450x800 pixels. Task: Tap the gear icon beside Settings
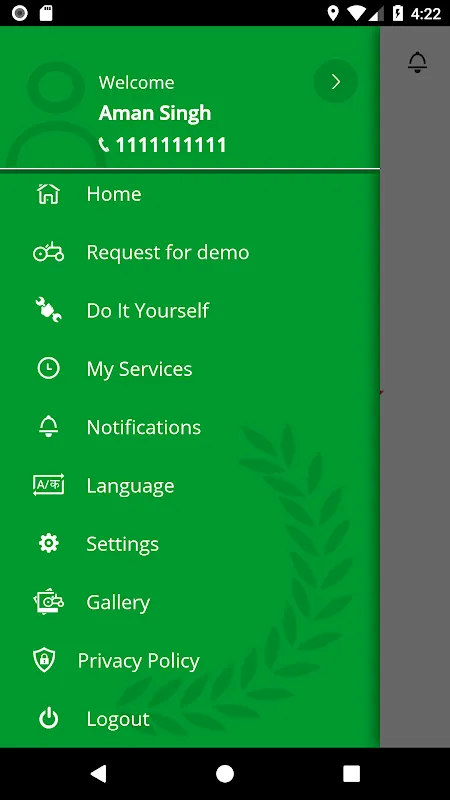pyautogui.click(x=48, y=543)
